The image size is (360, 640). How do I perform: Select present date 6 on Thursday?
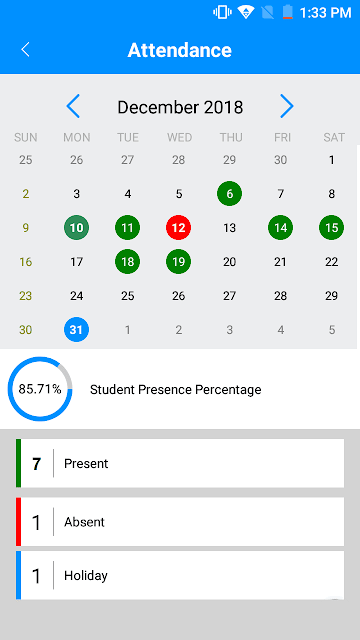coord(229,193)
